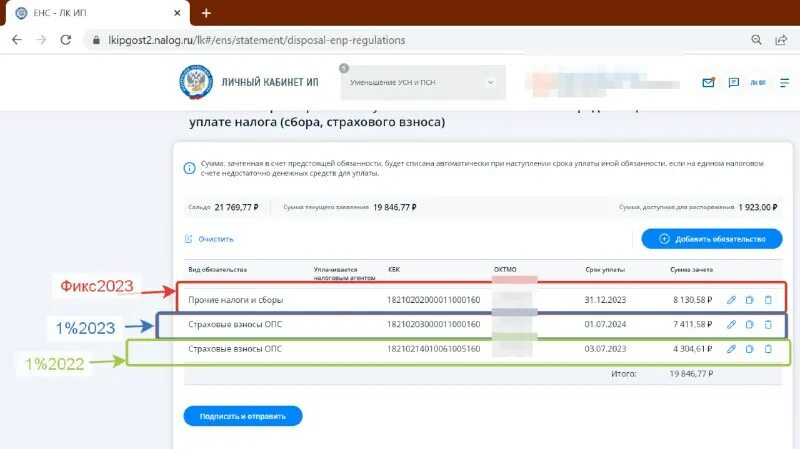Click the due date 31.12.2023
Viewport: 800px width, 449px height.
tap(605, 300)
